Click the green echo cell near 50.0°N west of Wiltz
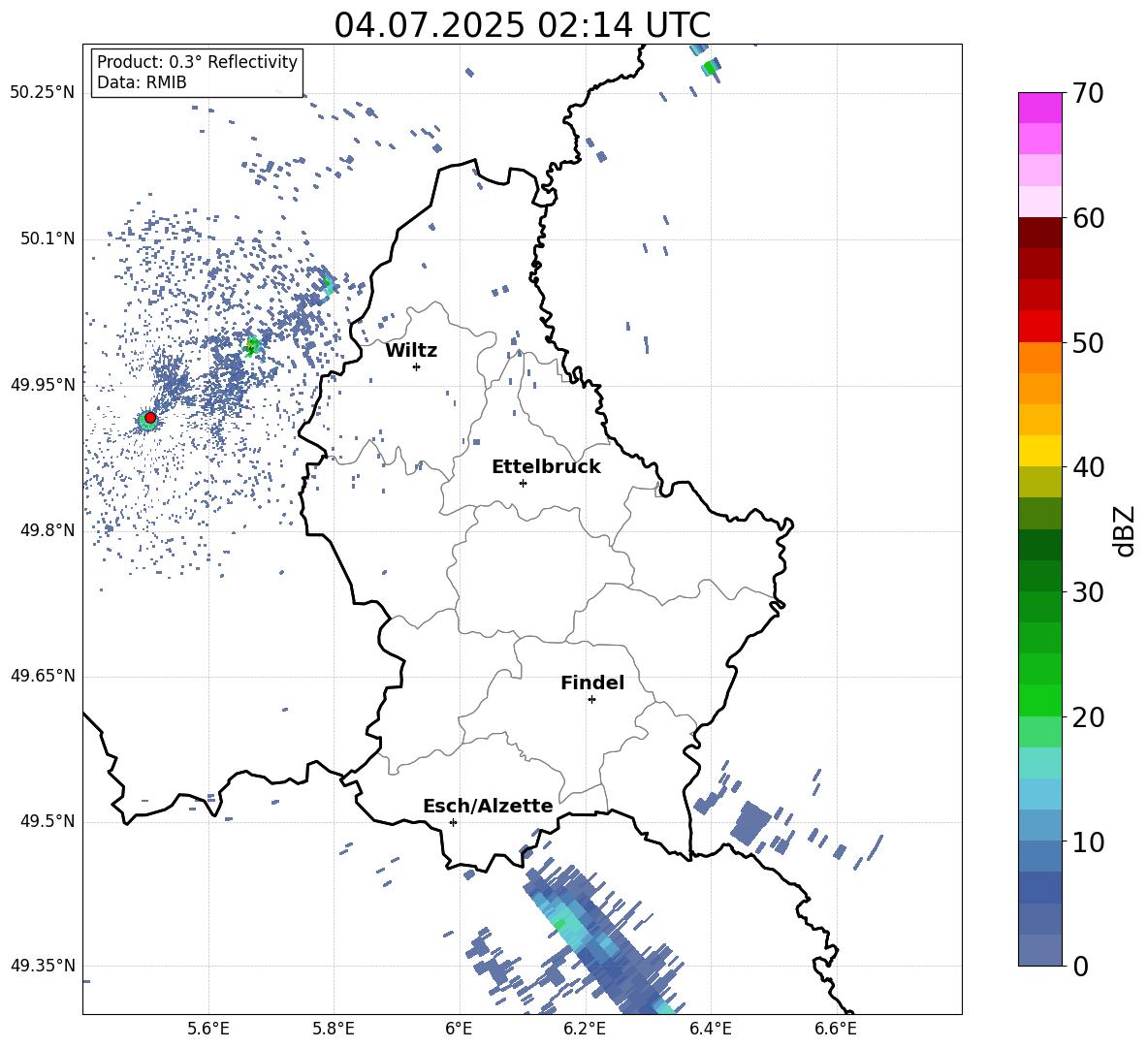 click(x=253, y=345)
